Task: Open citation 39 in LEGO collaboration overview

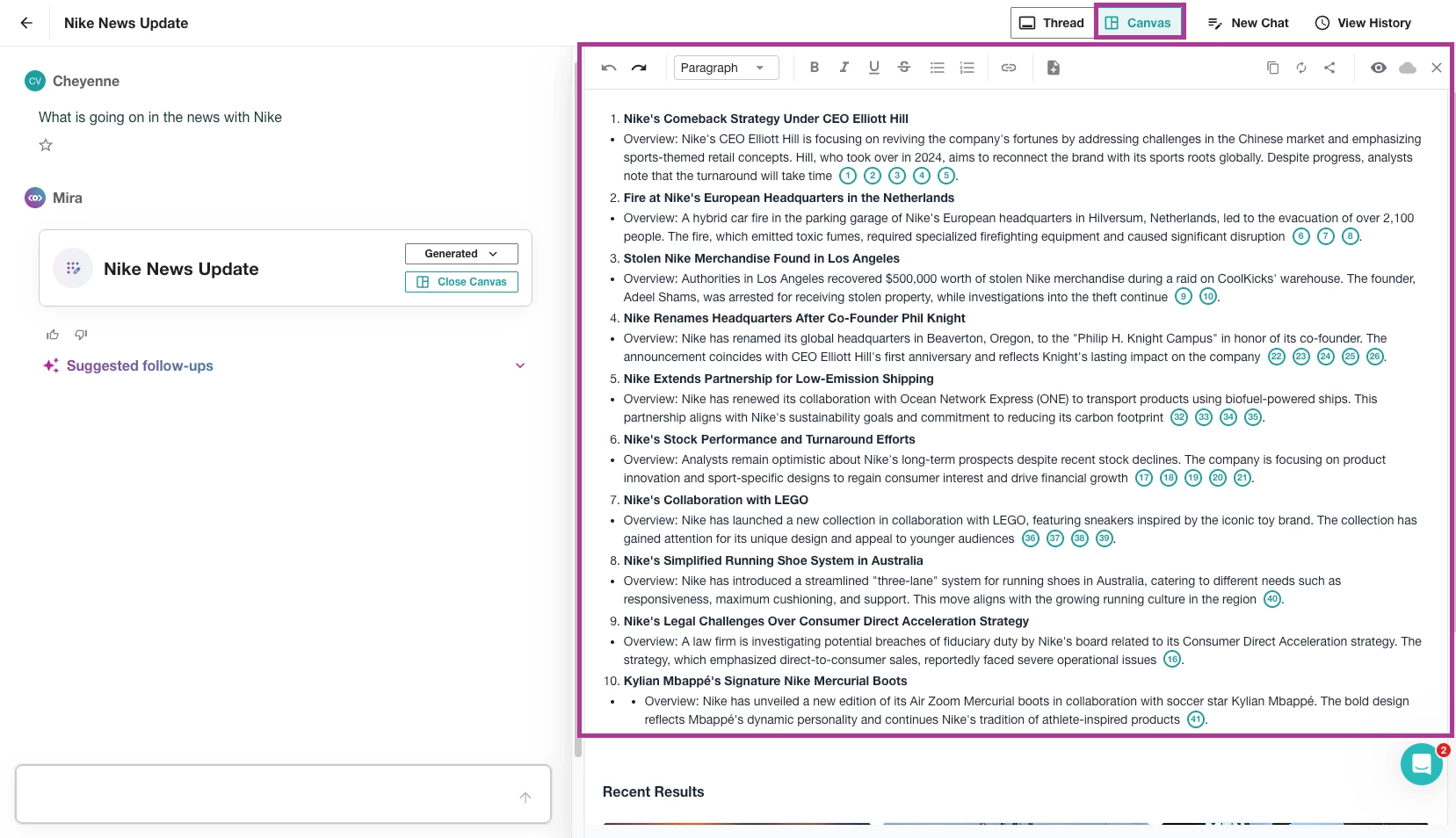Action: [x=1105, y=538]
